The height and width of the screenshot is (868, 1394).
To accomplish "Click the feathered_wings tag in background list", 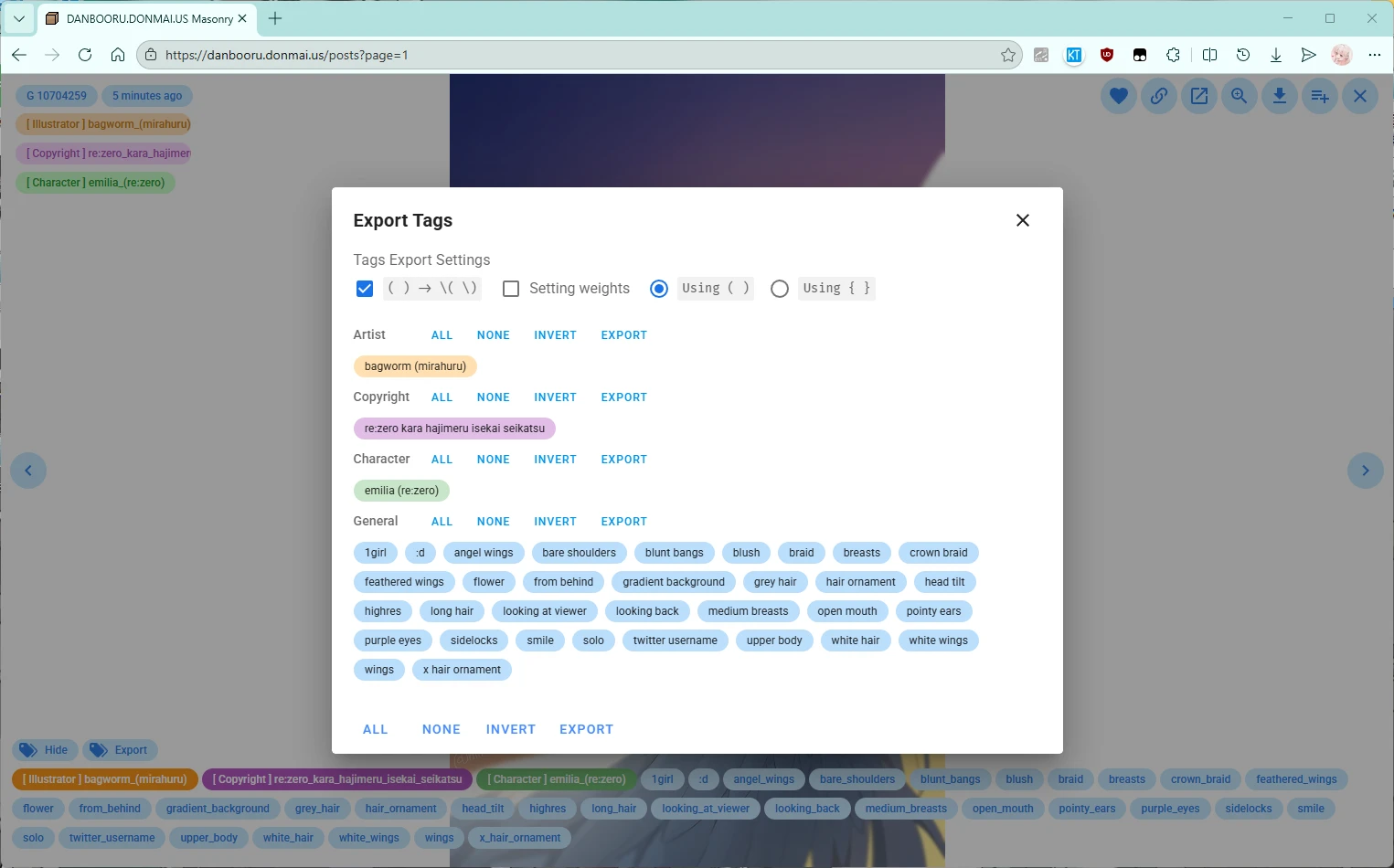I will (1296, 779).
